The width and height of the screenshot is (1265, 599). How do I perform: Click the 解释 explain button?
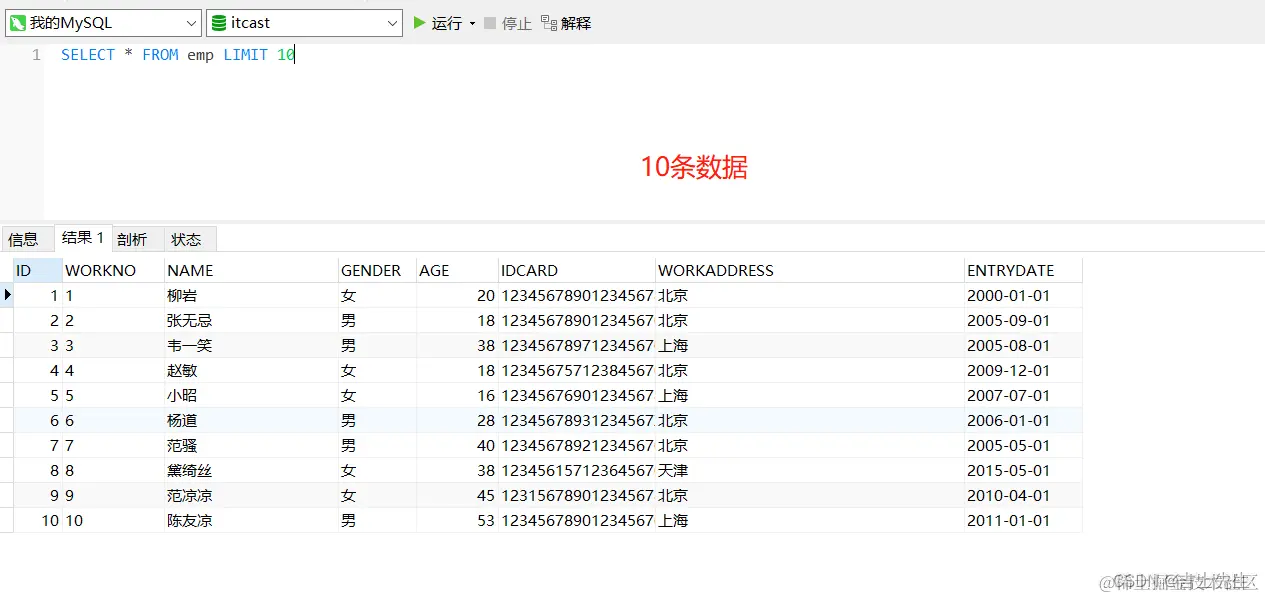[566, 23]
